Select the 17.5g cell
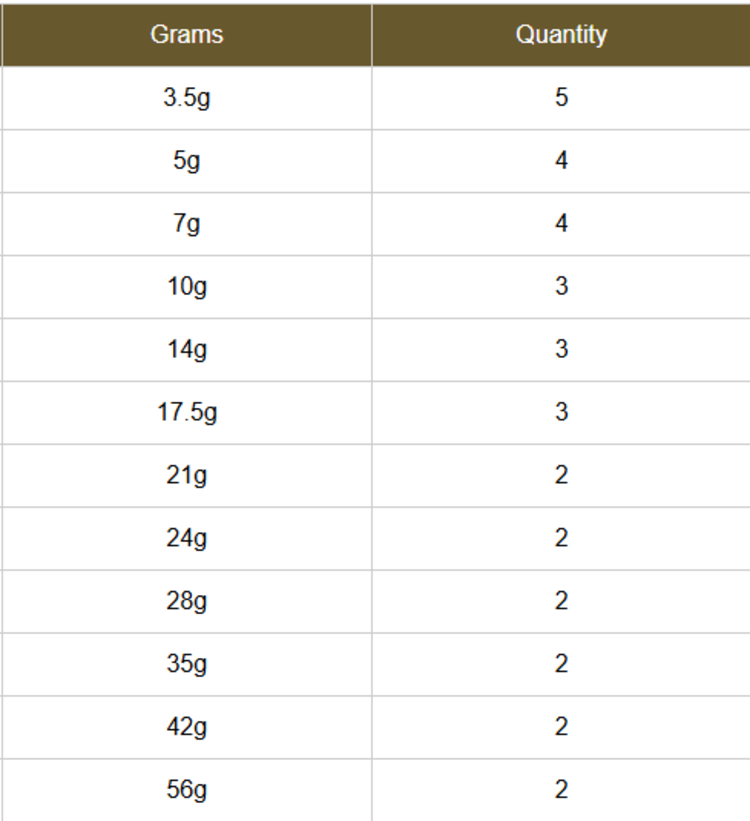 click(x=187, y=413)
